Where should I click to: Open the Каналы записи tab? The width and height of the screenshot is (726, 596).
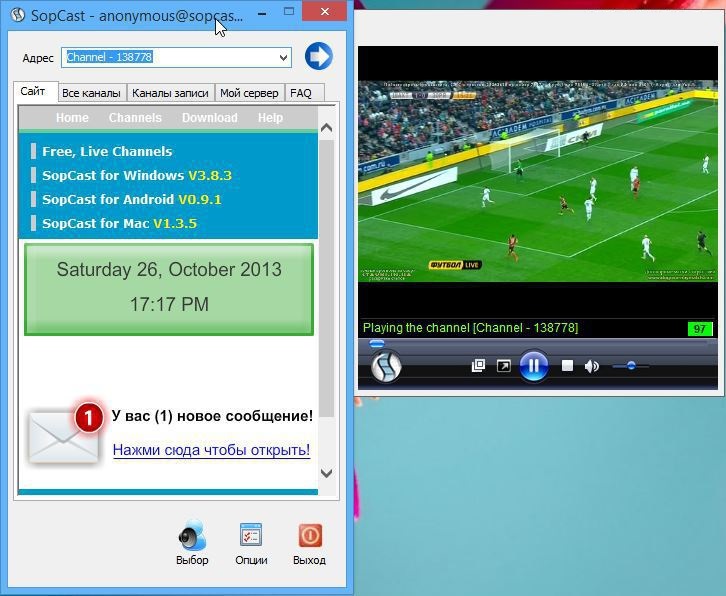pyautogui.click(x=170, y=93)
